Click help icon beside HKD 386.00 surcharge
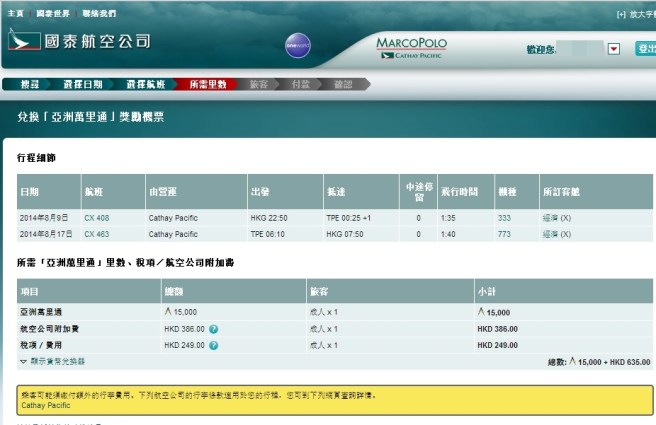 (214, 329)
